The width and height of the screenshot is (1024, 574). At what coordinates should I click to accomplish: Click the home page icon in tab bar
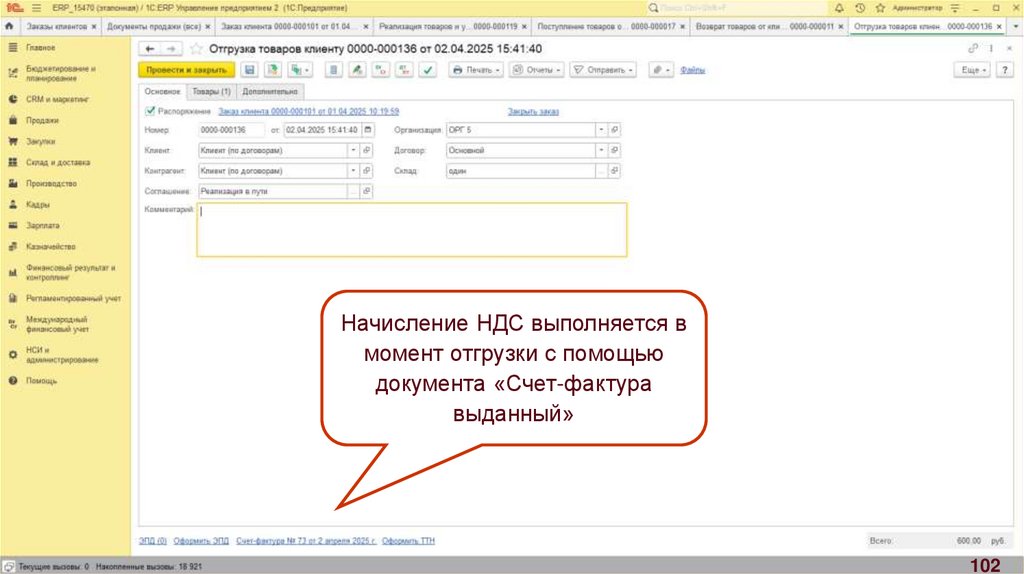coord(9,26)
